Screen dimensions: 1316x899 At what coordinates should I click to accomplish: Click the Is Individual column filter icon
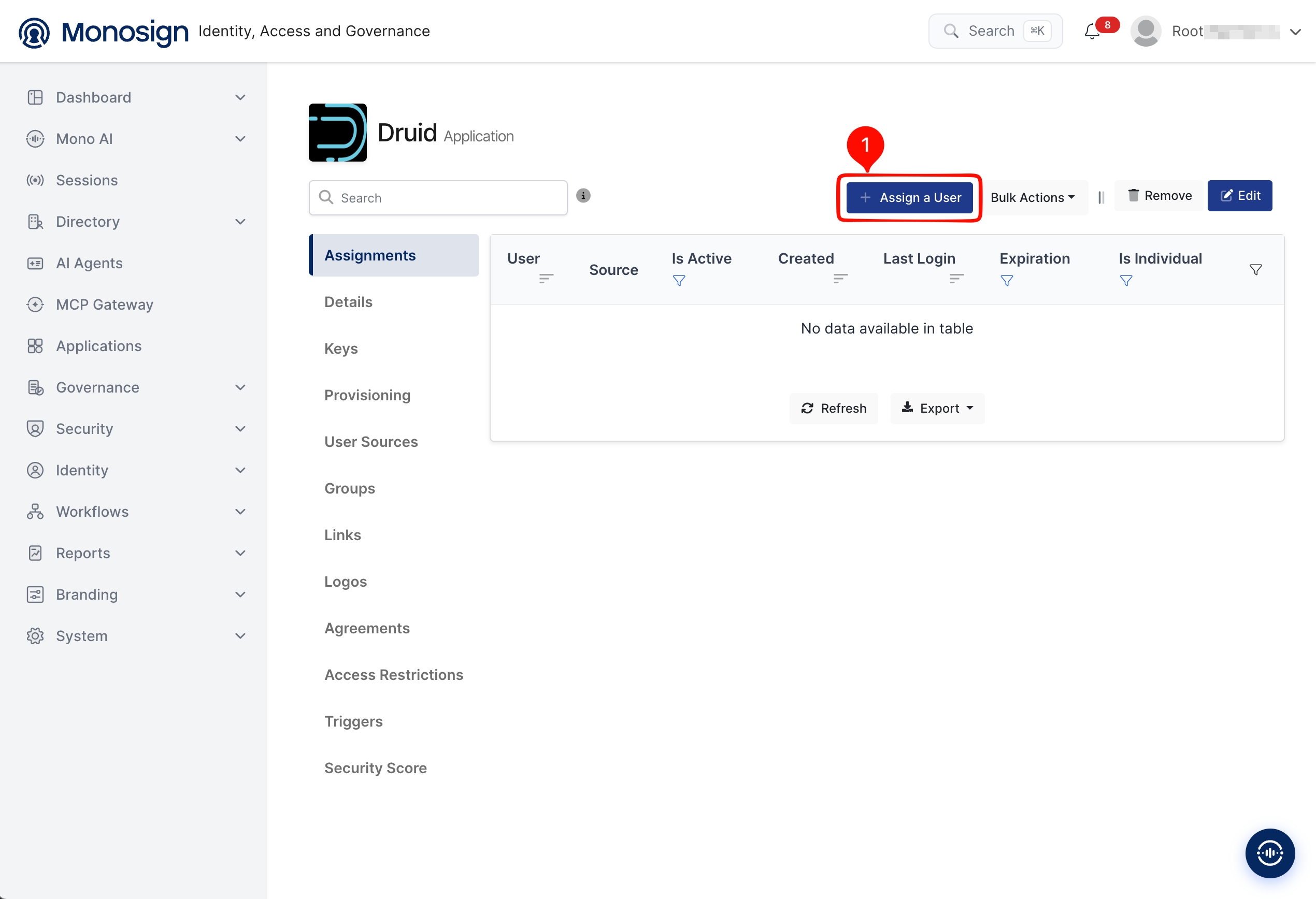(x=1126, y=281)
